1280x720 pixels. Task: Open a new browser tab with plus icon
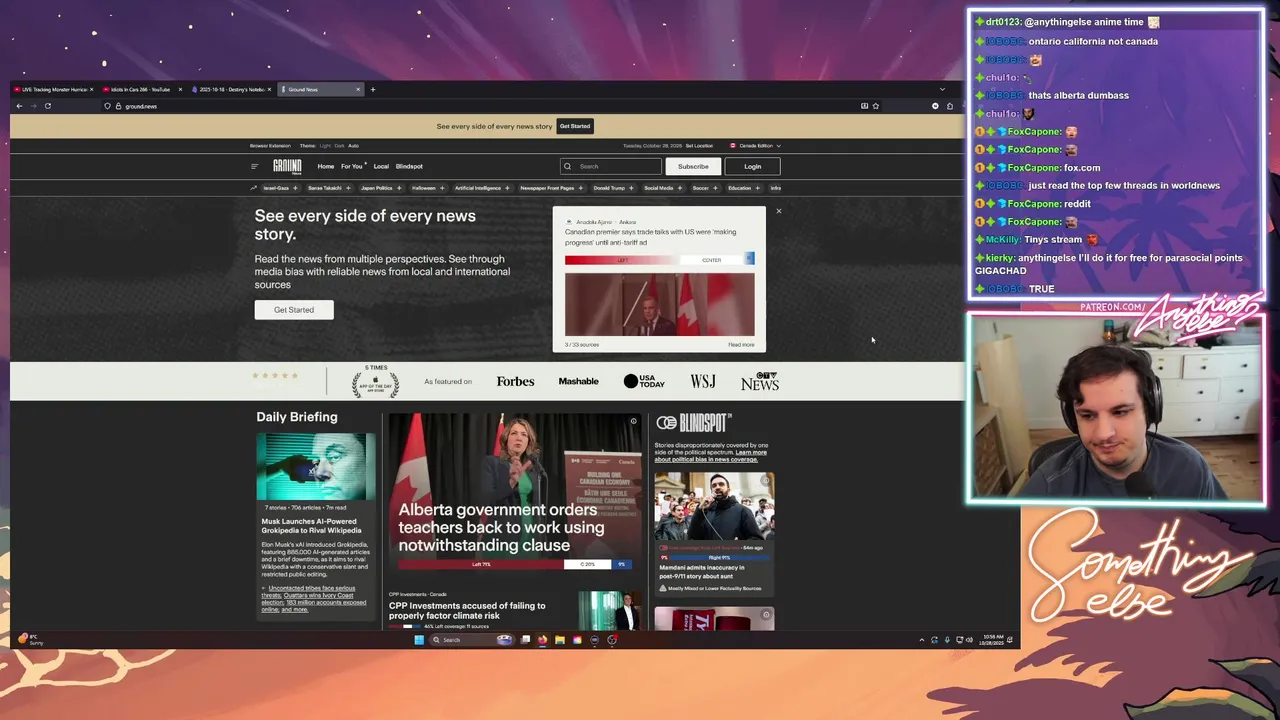tap(373, 89)
